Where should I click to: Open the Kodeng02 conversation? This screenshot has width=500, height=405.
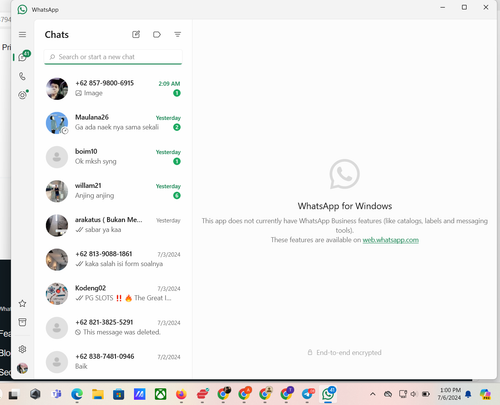click(x=113, y=293)
